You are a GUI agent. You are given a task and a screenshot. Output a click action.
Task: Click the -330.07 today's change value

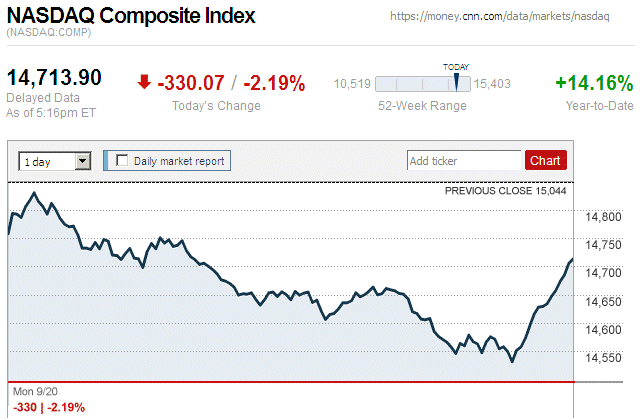(x=192, y=83)
